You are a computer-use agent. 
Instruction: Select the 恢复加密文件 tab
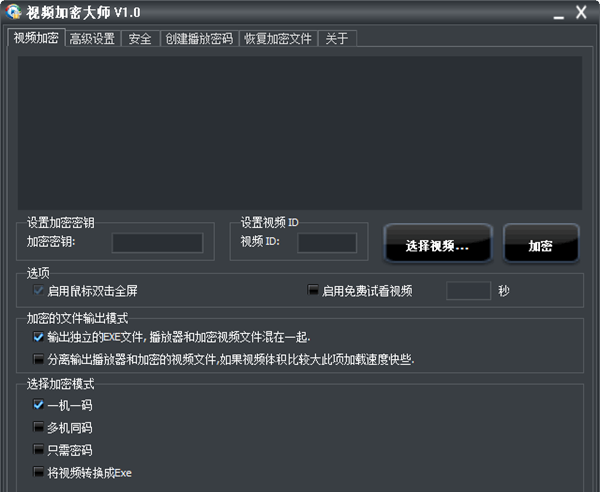278,39
